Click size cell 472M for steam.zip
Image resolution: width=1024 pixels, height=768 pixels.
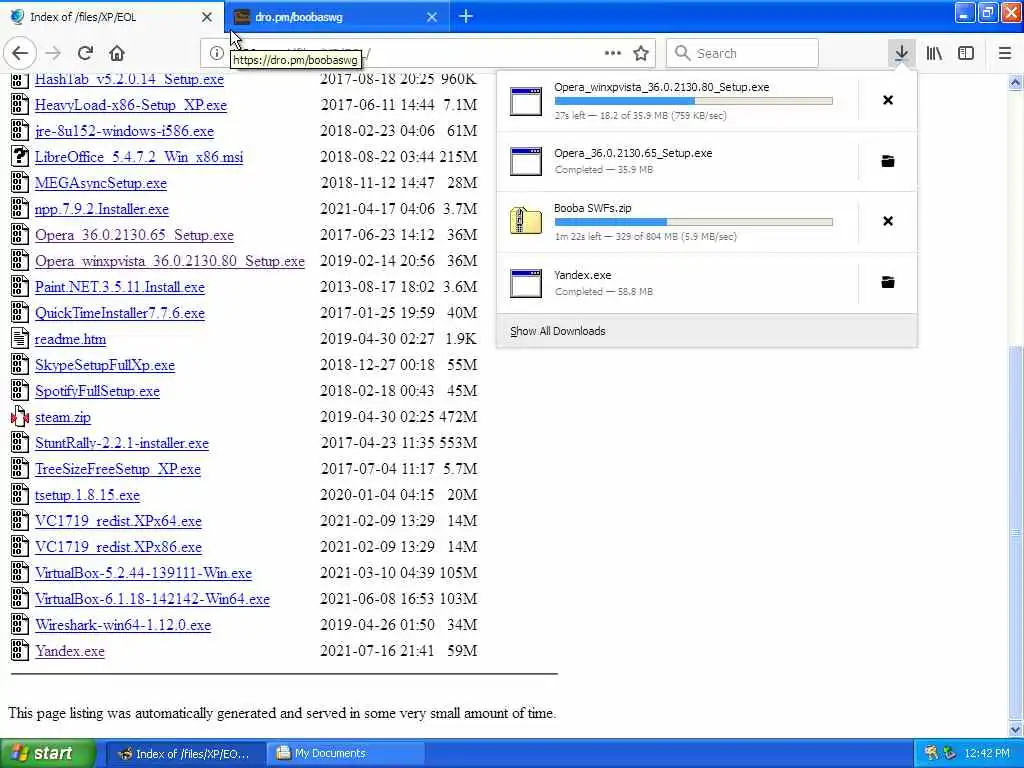click(458, 417)
